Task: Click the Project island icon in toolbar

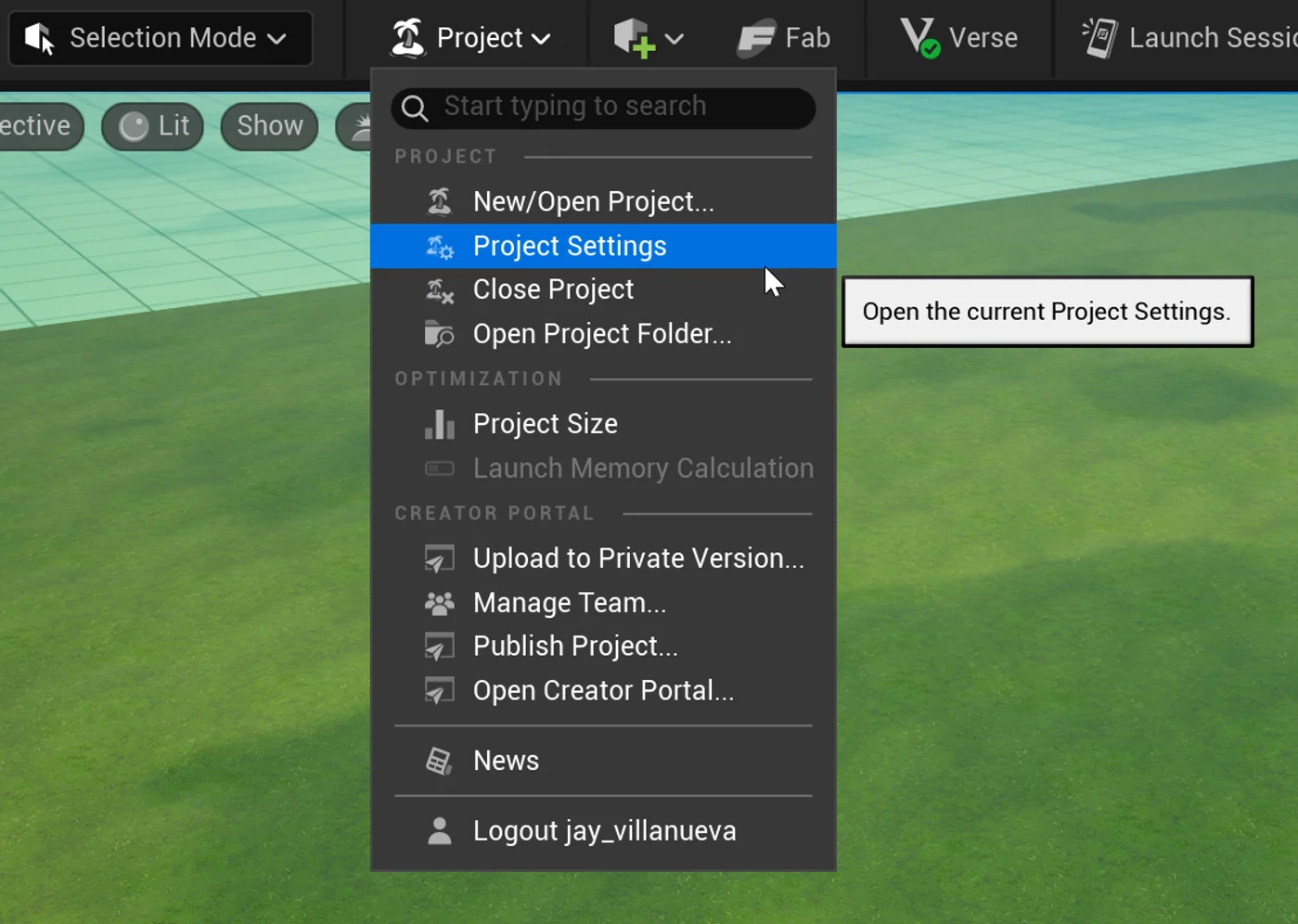Action: (x=407, y=38)
